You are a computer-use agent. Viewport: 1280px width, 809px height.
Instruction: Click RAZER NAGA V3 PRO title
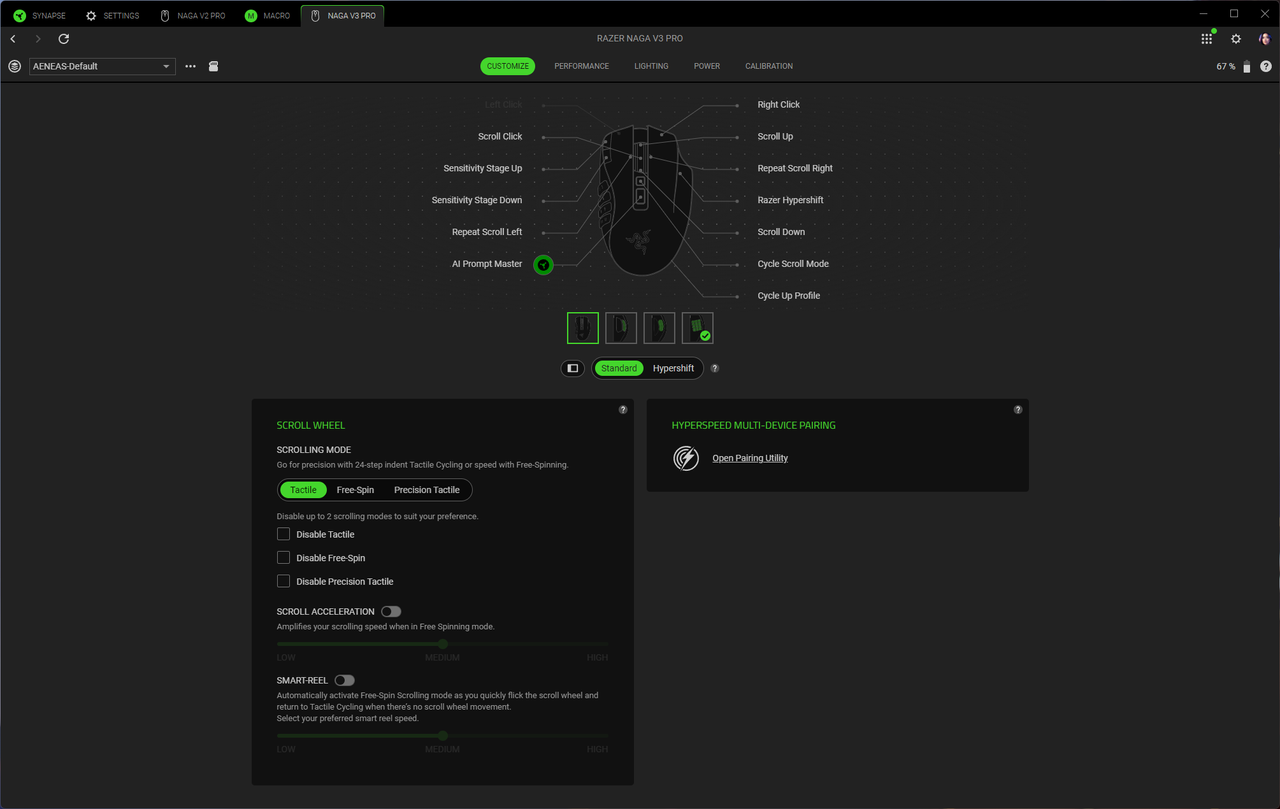(x=640, y=38)
